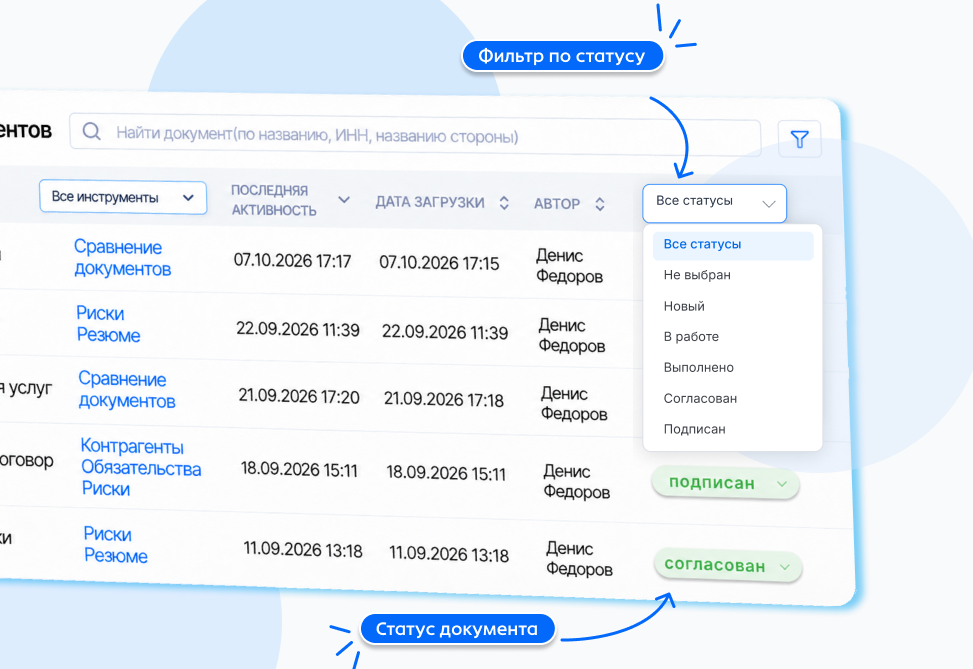This screenshot has width=973, height=669.
Task: Open 'Риски' link in 22.09.2026 row
Action: [x=101, y=313]
